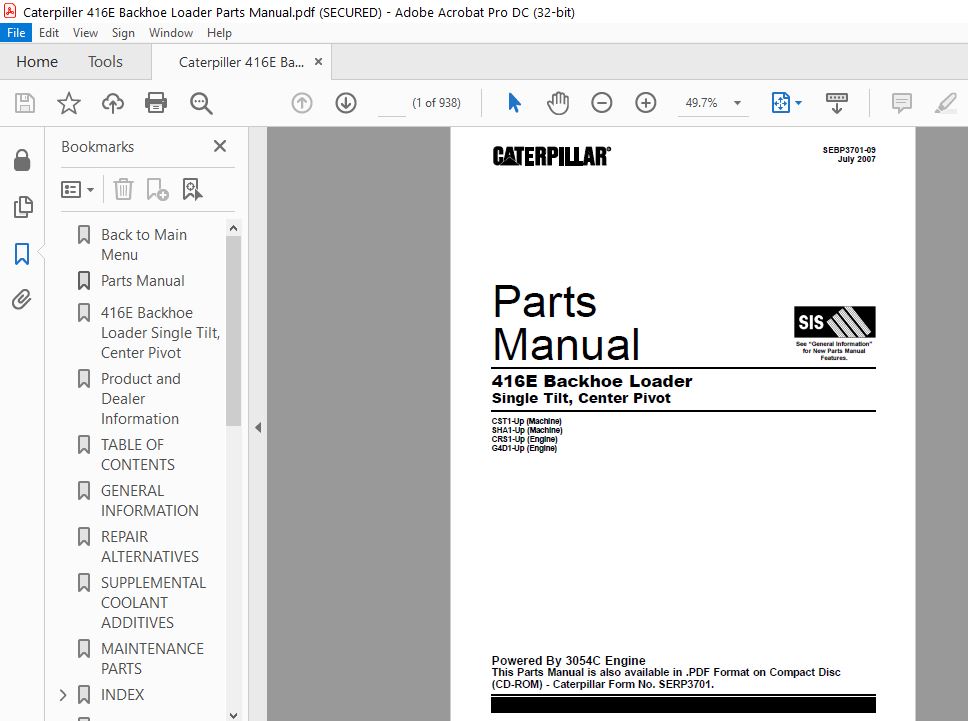Open the Back to Main Menu bookmark
Viewport: 968px width, 721px height.
(x=144, y=245)
